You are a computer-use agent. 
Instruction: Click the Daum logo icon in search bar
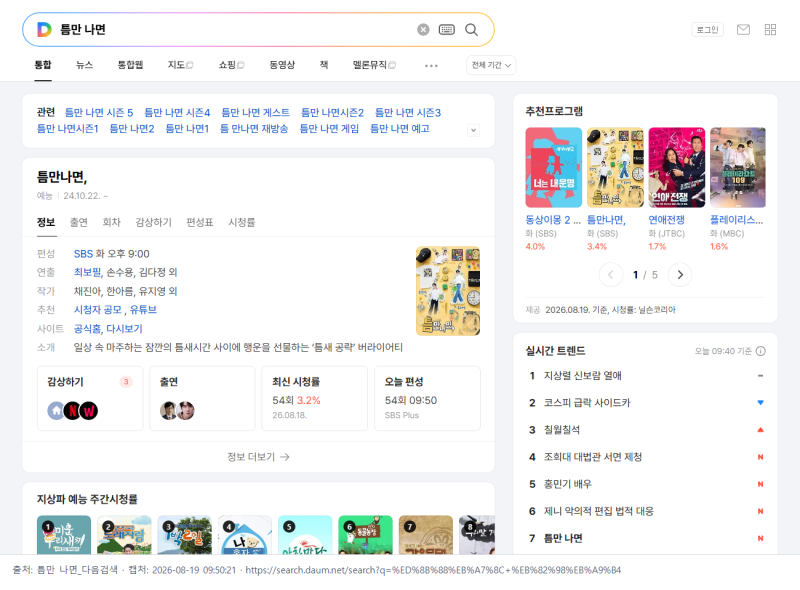[44, 30]
